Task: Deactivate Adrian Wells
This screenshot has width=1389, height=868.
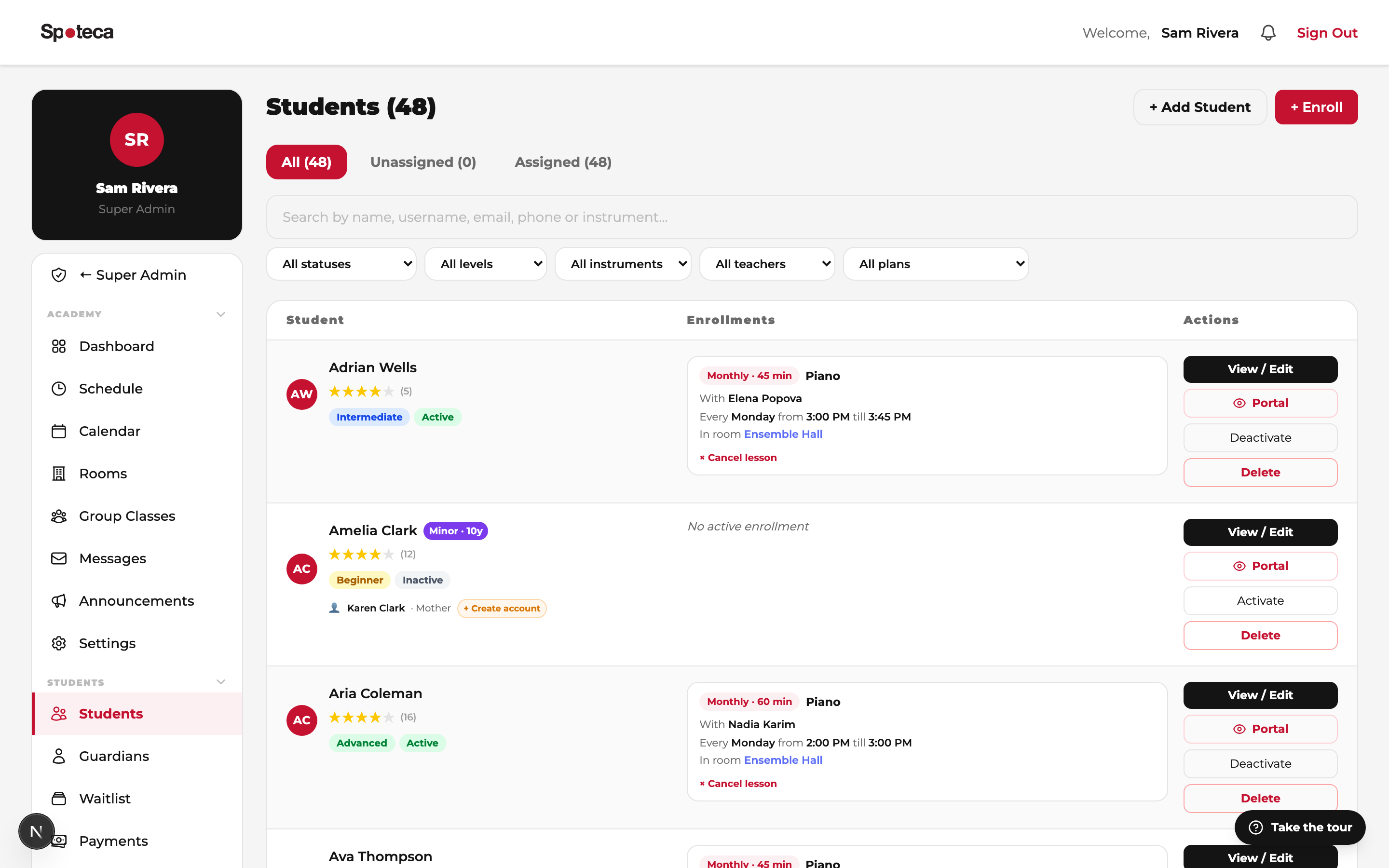Action: [x=1260, y=438]
